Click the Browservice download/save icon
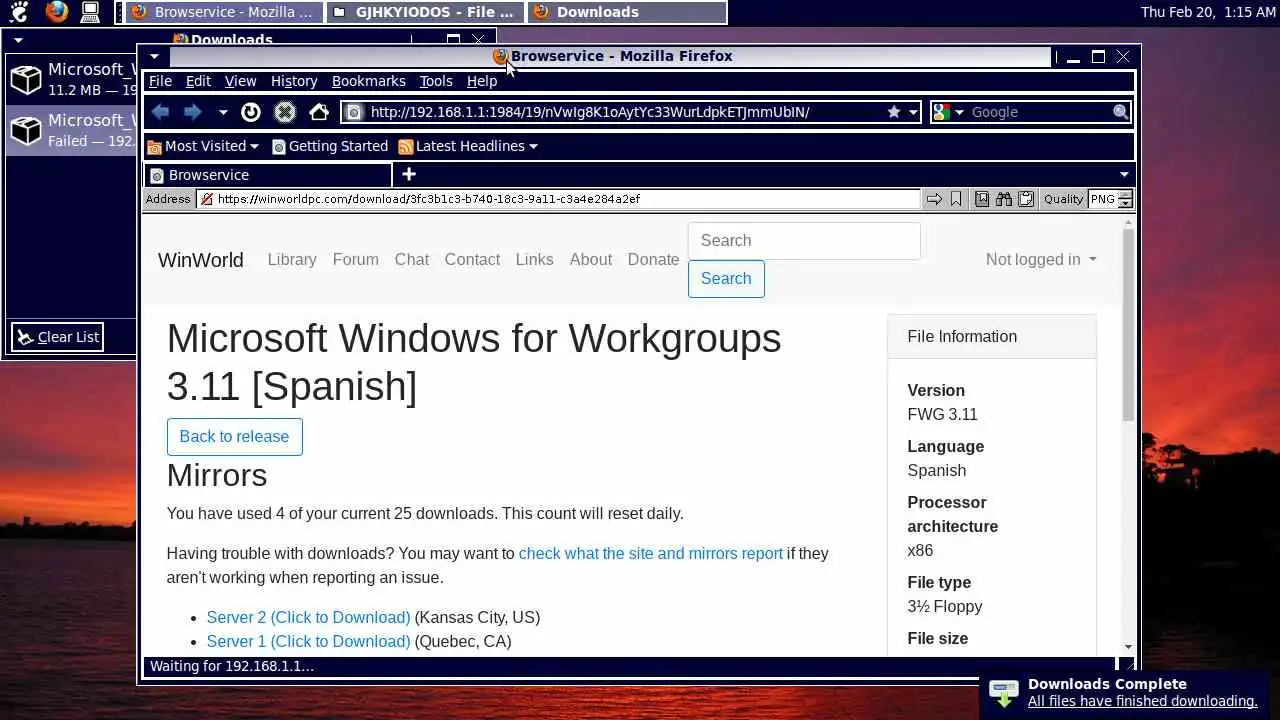The width and height of the screenshot is (1280, 720). (x=982, y=199)
